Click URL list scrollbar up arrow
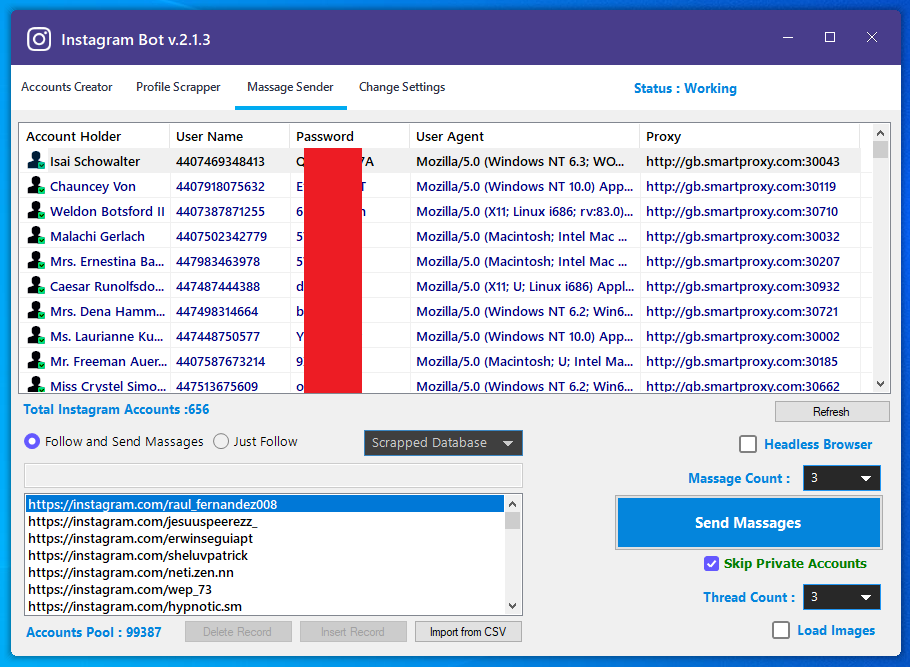This screenshot has height=667, width=910. tap(512, 504)
